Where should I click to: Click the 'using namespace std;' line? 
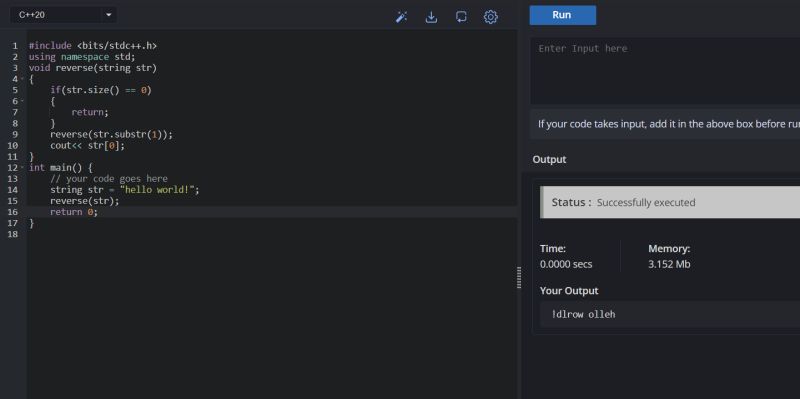82,57
